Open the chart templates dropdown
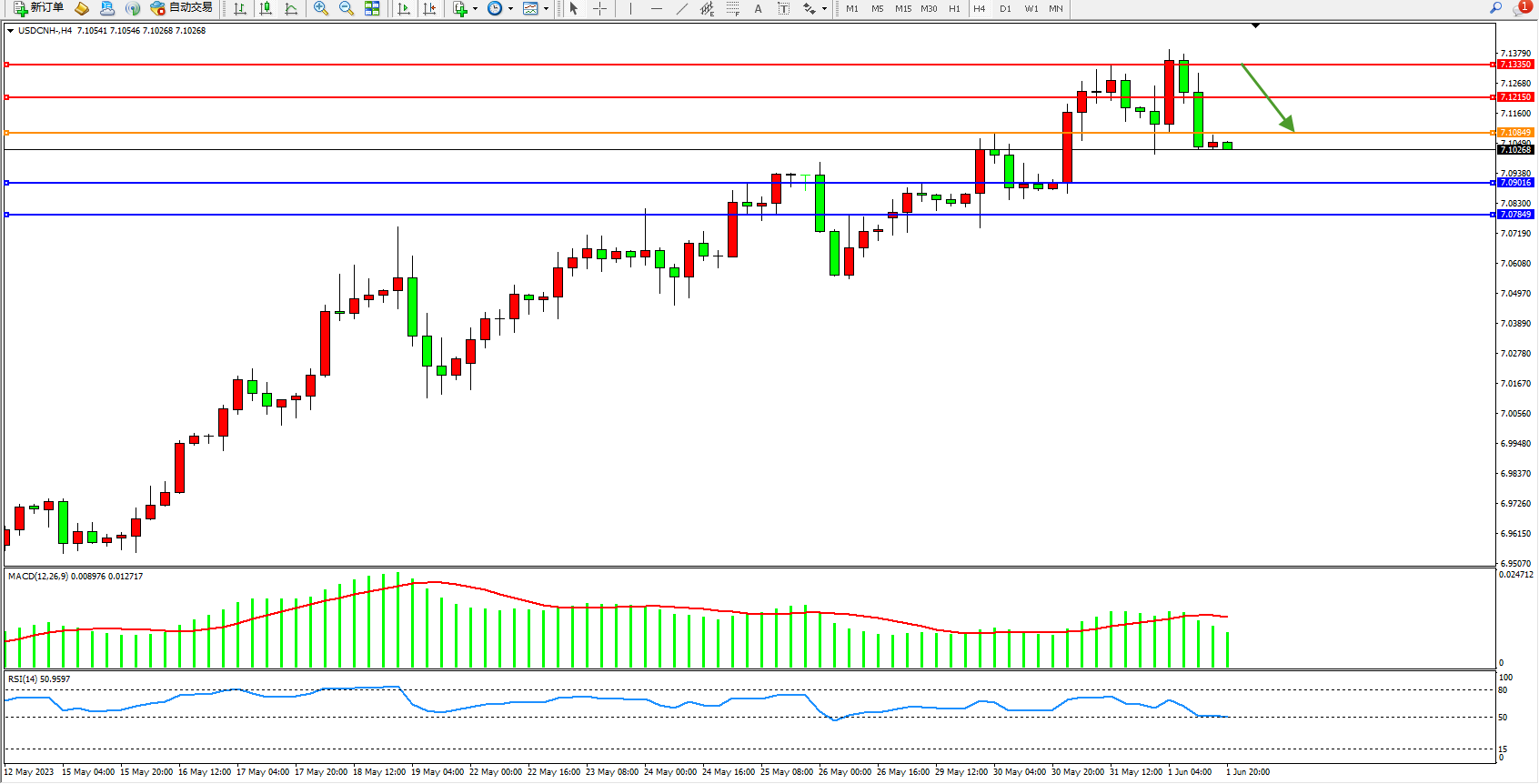The image size is (1539, 784). click(x=546, y=8)
